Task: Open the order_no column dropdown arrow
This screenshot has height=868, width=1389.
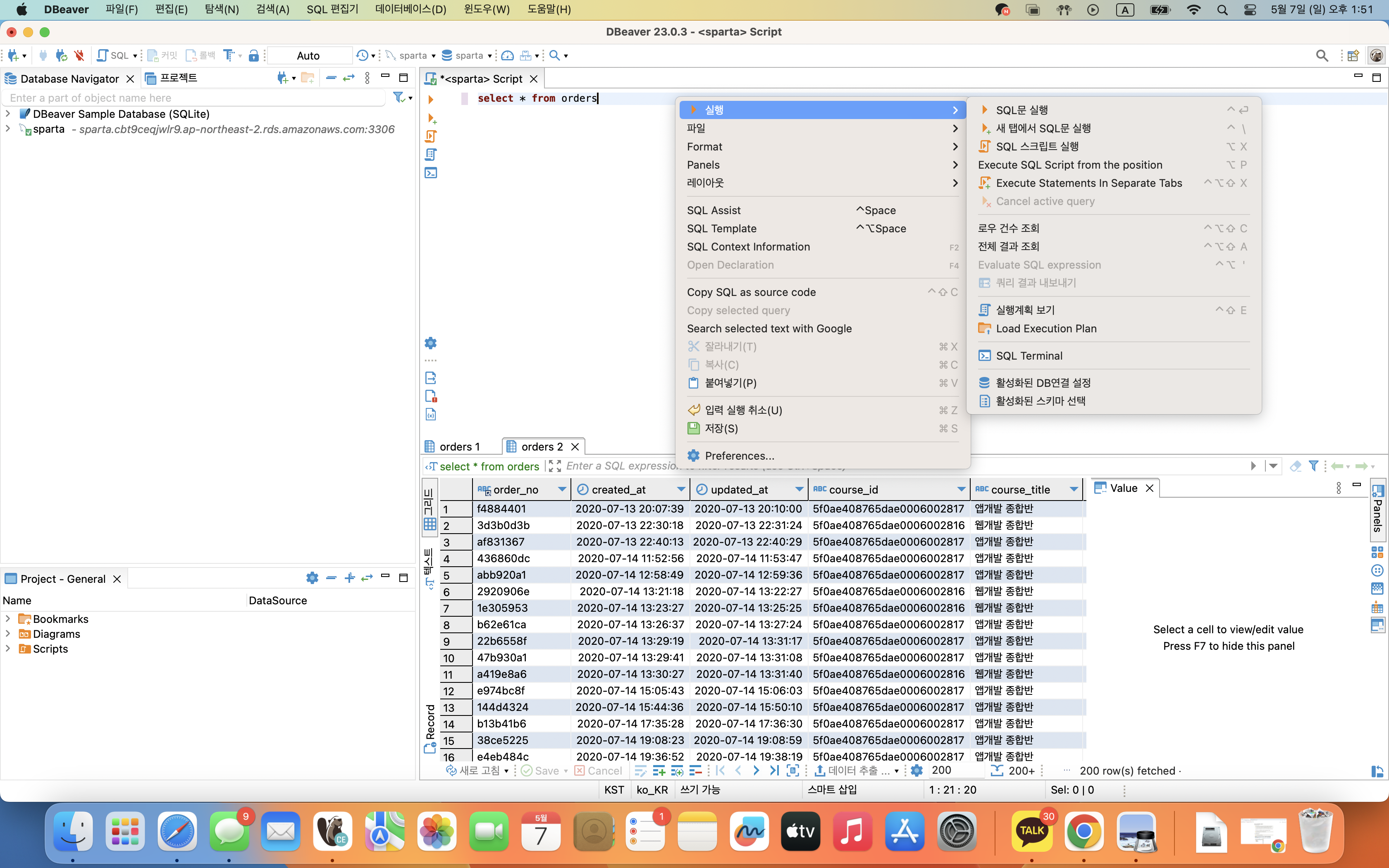Action: click(x=562, y=489)
